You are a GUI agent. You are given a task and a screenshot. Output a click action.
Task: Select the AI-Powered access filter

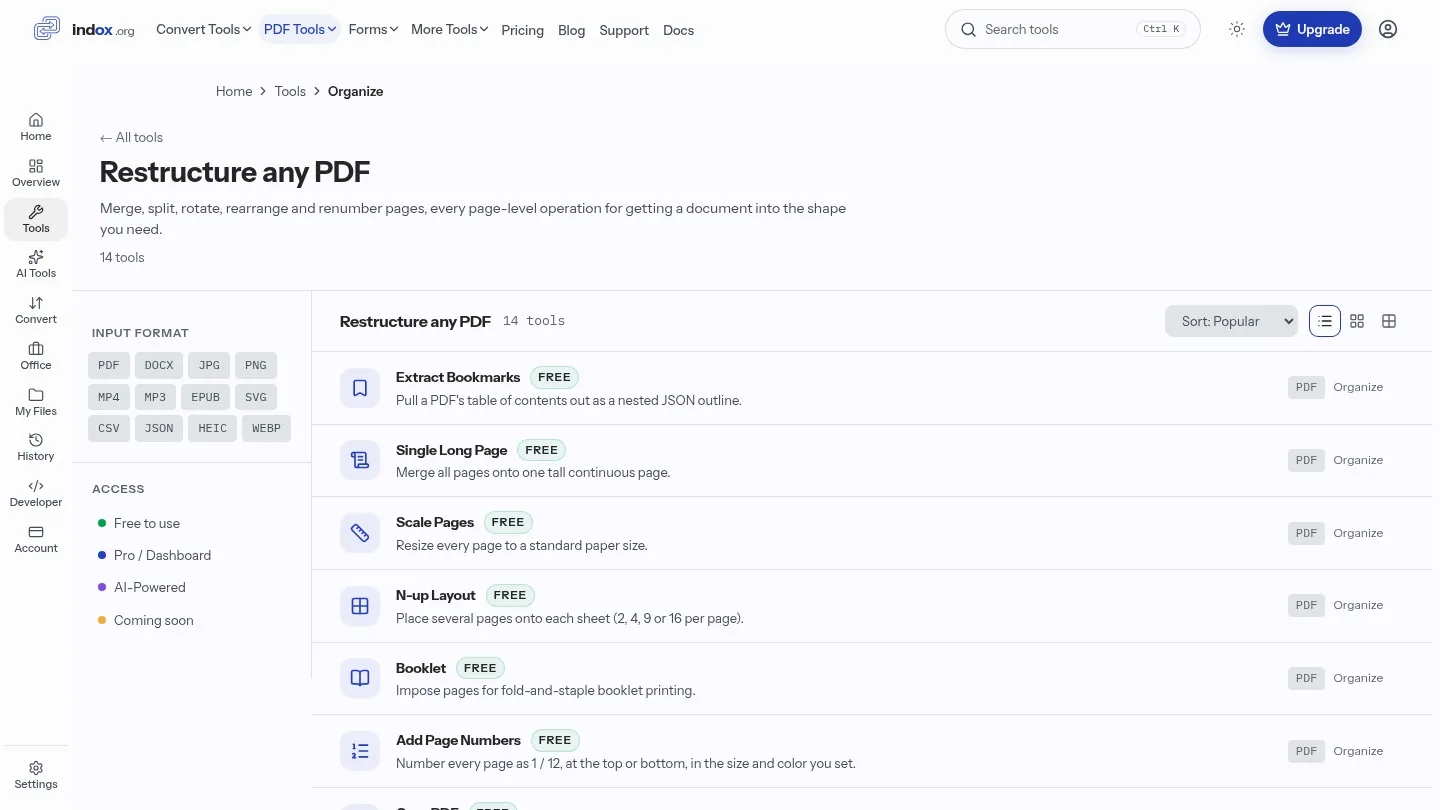pos(142,587)
